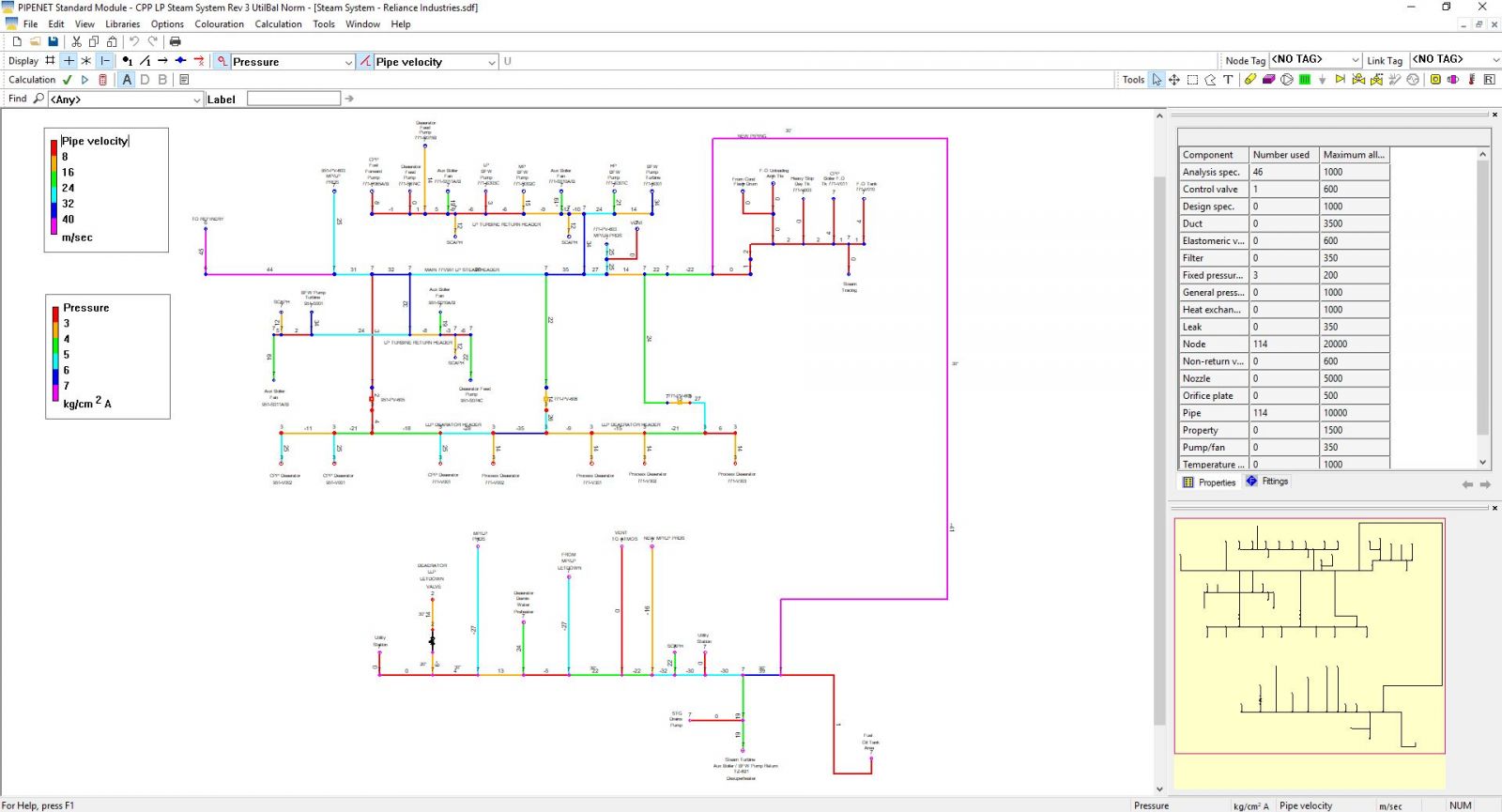The width and height of the screenshot is (1502, 812).
Task: Toggle the node Pressure colouration button
Action: 222,61
